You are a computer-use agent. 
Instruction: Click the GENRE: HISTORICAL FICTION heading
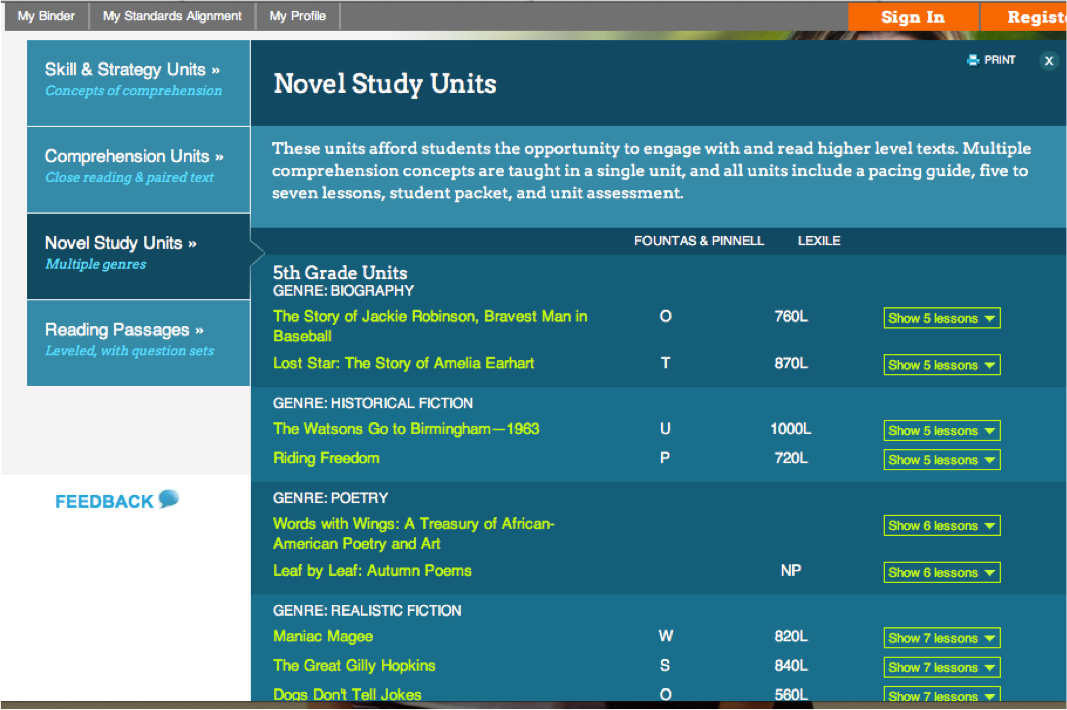[x=373, y=403]
